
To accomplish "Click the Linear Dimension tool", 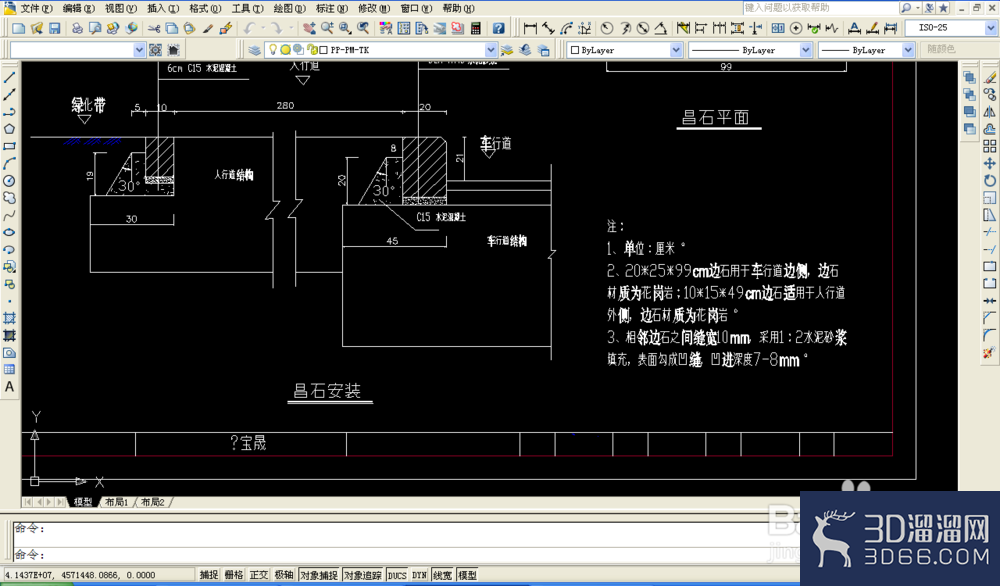I will tap(529, 28).
